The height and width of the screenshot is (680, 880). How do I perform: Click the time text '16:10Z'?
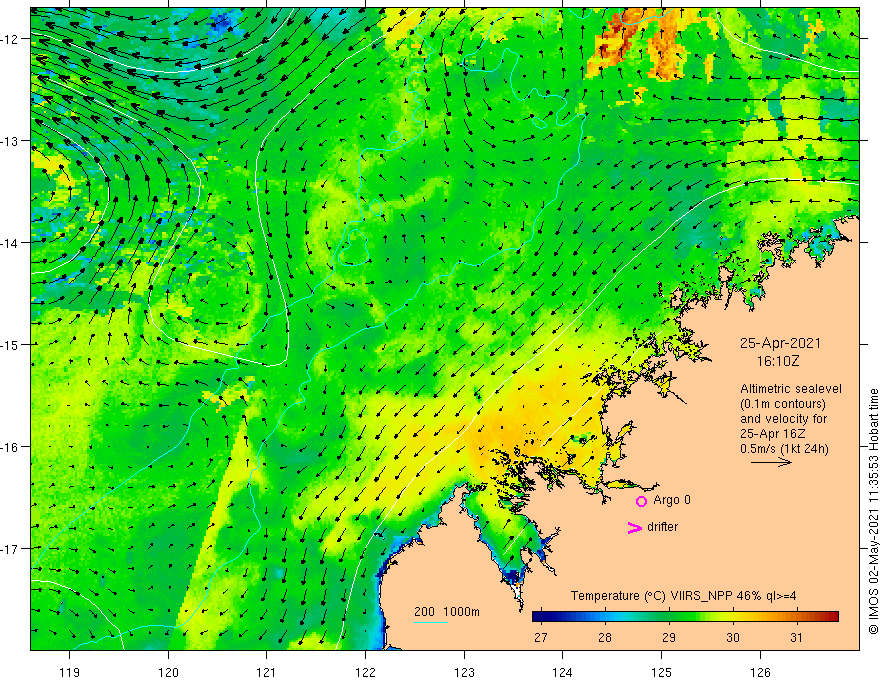pyautogui.click(x=777, y=361)
